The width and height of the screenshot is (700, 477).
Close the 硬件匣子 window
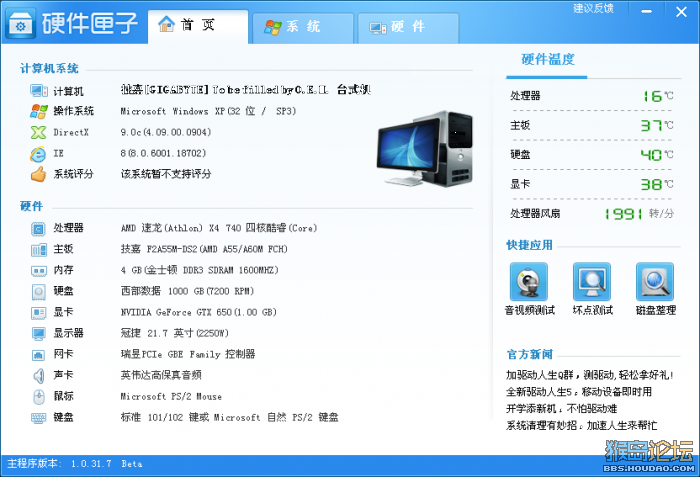click(x=681, y=12)
